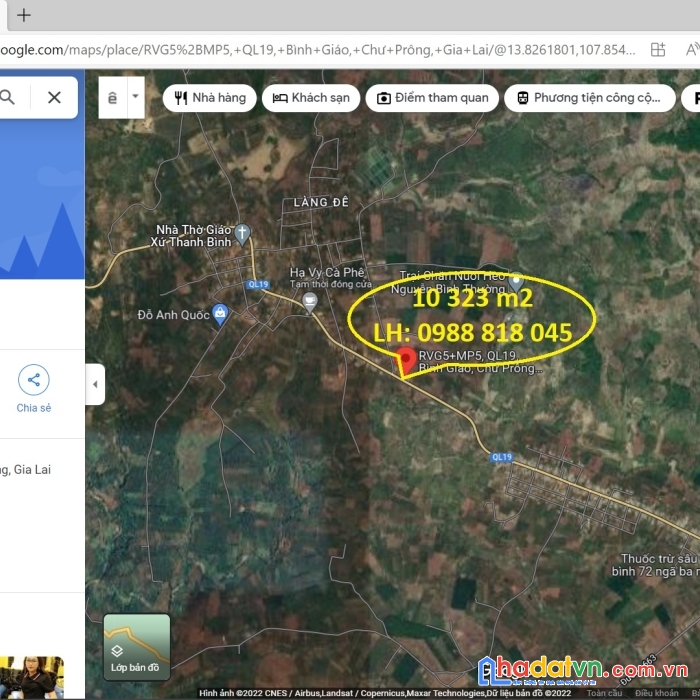This screenshot has height=700, width=700.
Task: Click the transit mode icon button
Action: pyautogui.click(x=113, y=97)
